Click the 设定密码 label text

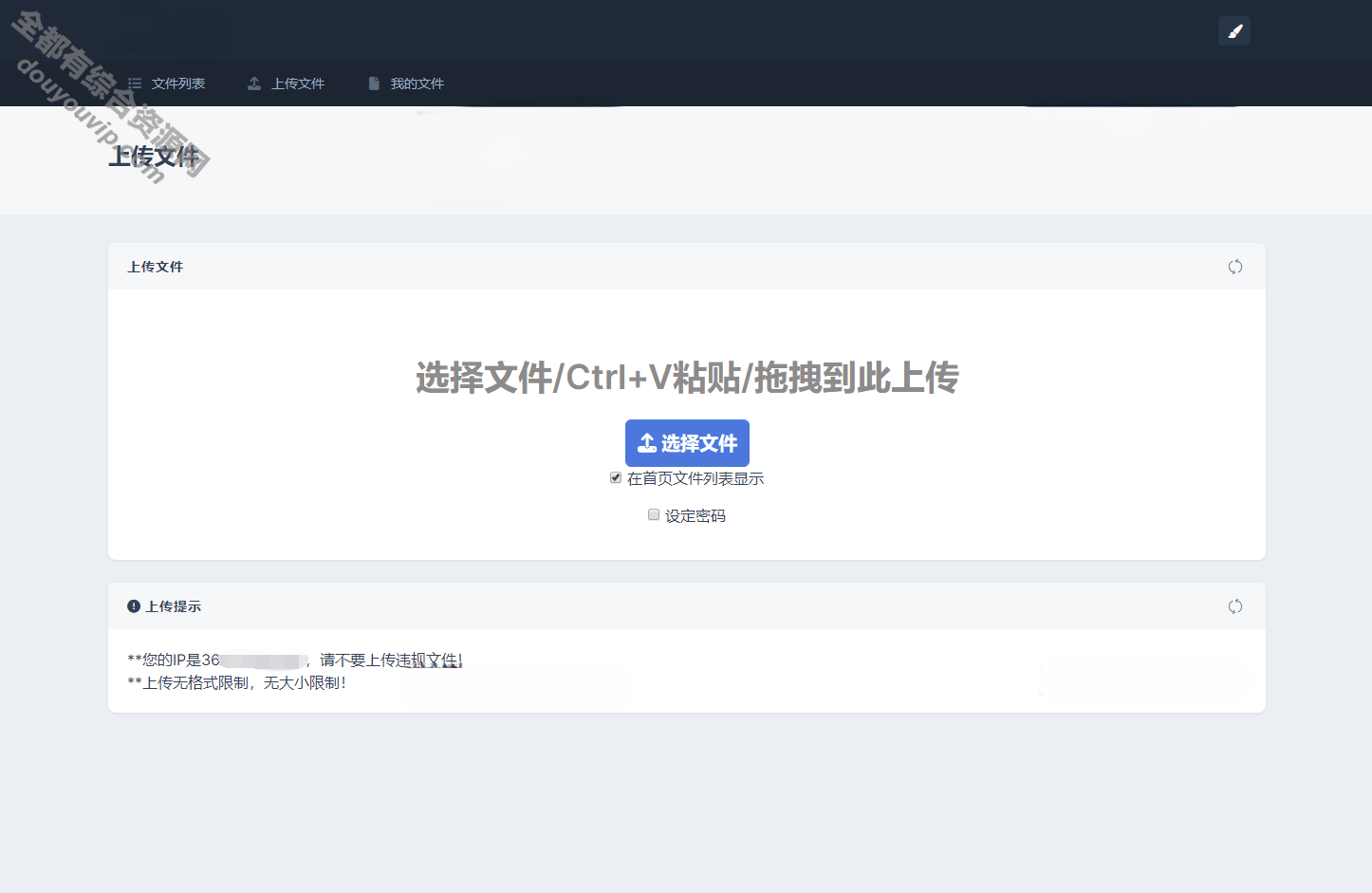coord(695,515)
